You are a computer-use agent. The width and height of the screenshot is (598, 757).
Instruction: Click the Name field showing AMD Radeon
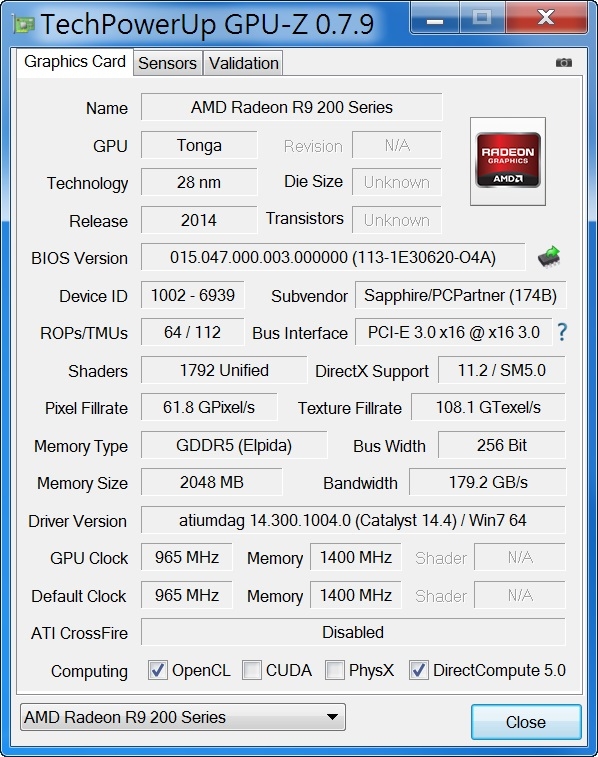(x=292, y=107)
